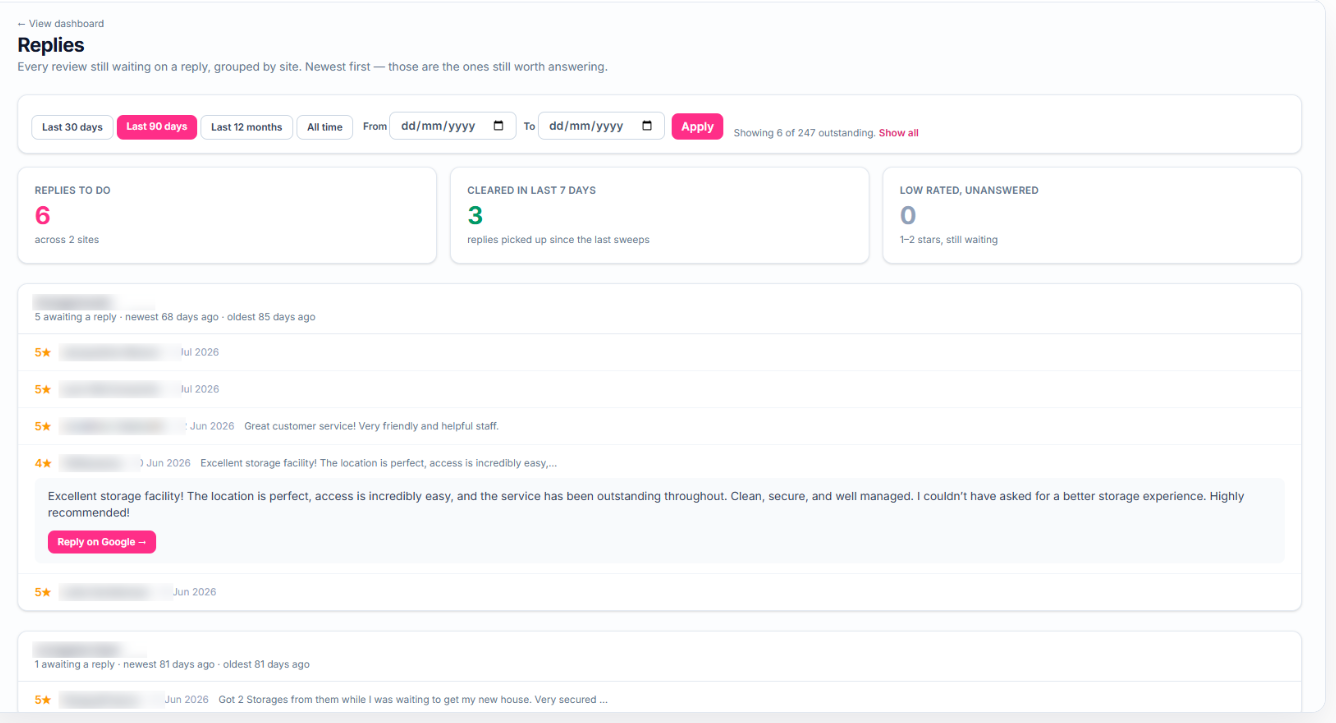Reply on Google to the storage review

(x=102, y=542)
